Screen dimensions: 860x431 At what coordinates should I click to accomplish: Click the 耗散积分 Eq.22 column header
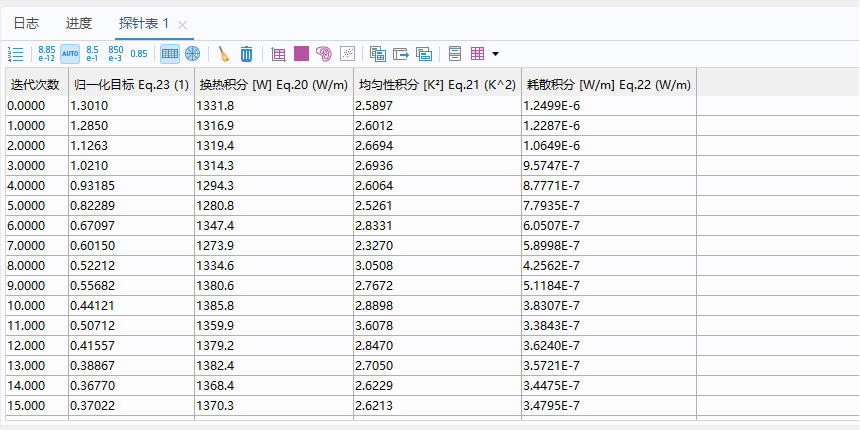point(609,84)
